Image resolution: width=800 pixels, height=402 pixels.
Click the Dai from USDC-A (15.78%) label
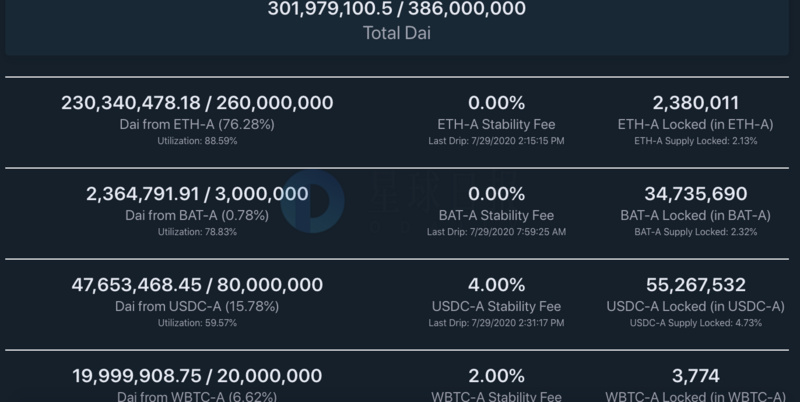click(197, 306)
